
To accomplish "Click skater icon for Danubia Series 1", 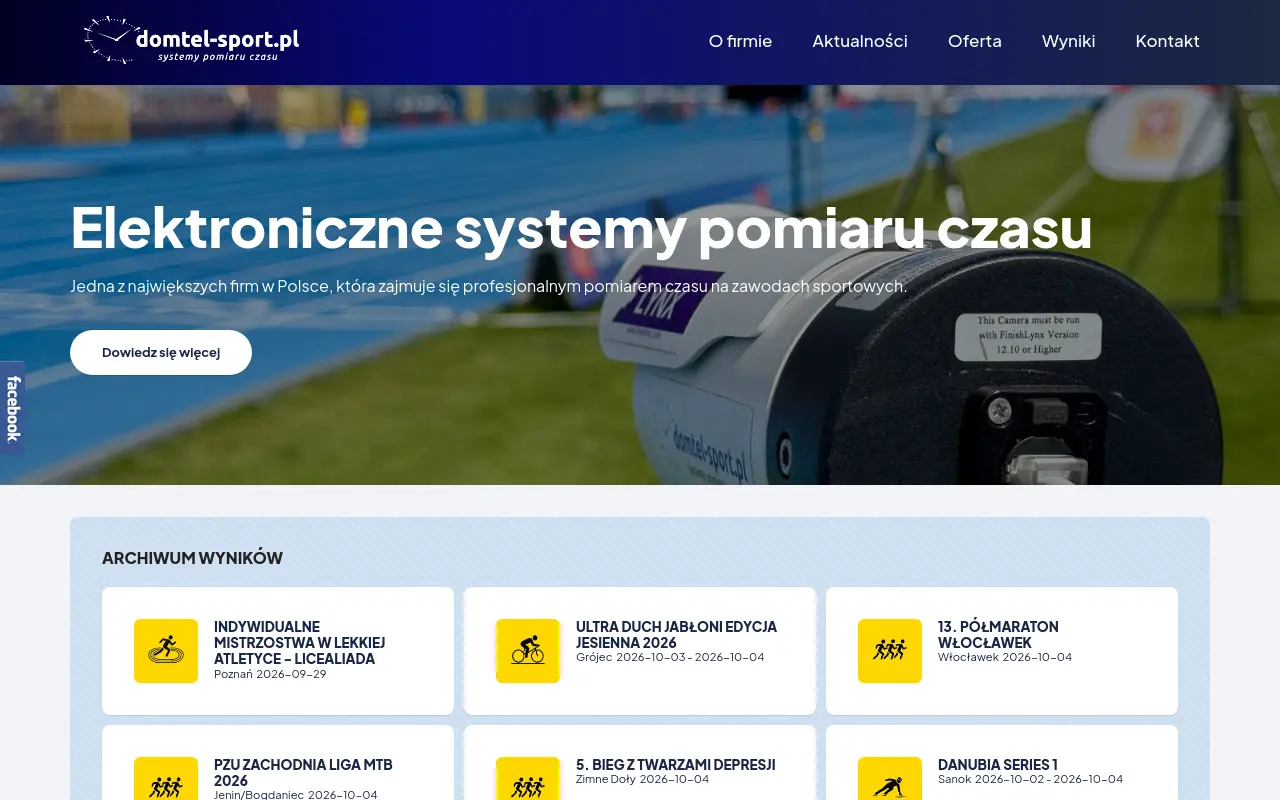I will point(890,779).
